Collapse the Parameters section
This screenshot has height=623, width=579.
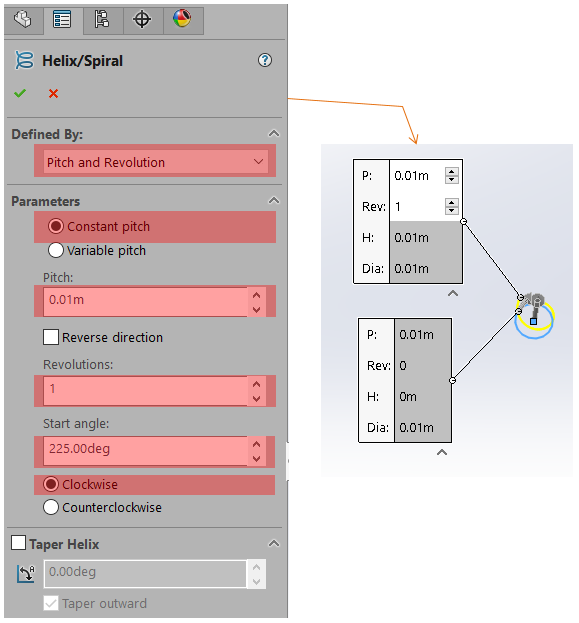coord(274,200)
